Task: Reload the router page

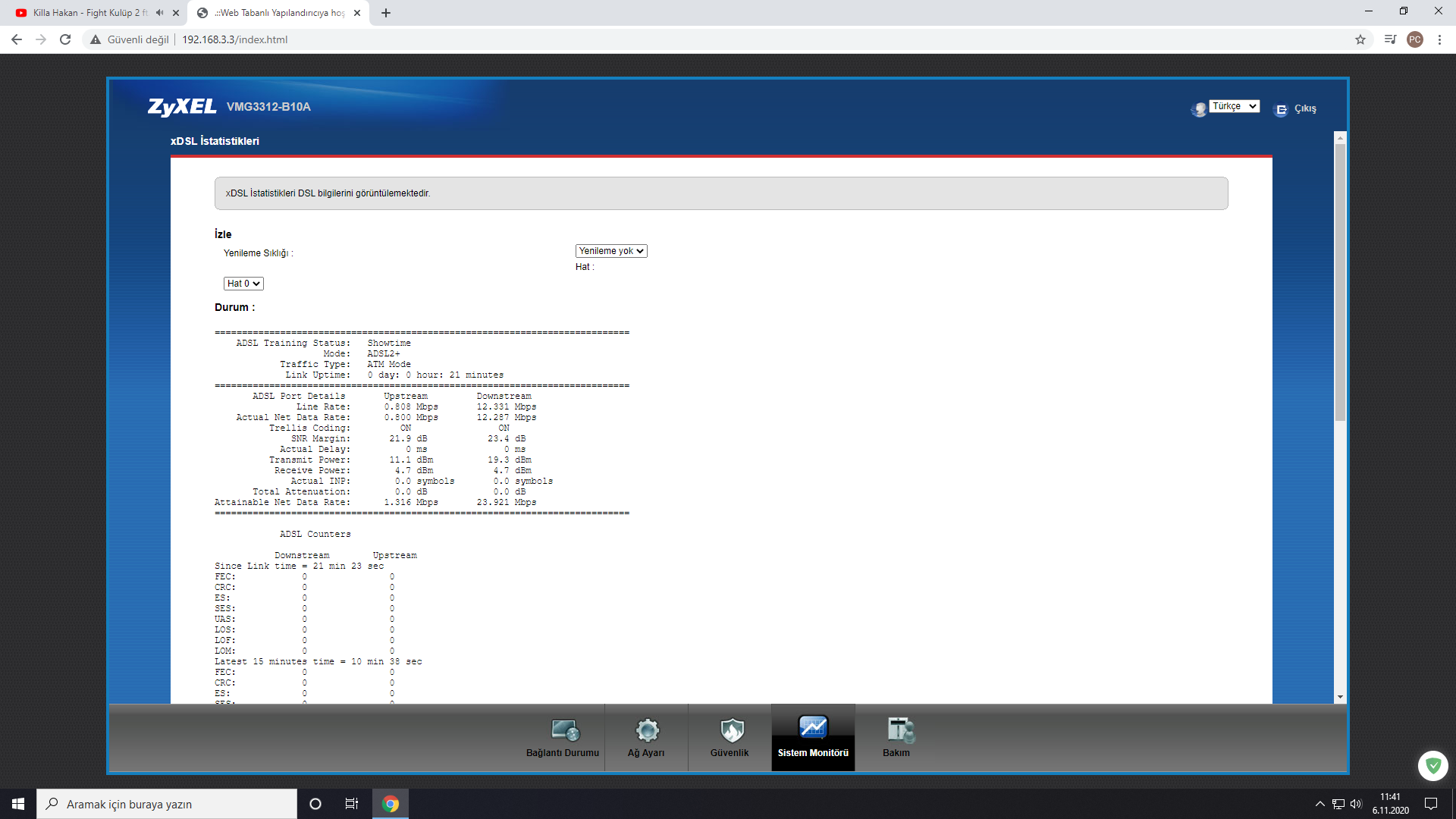Action: 65,39
